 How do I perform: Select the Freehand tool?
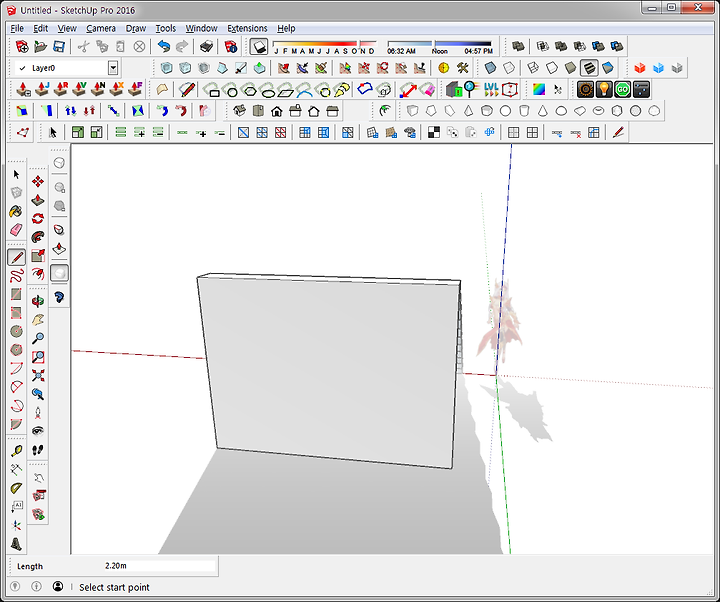(x=16, y=276)
